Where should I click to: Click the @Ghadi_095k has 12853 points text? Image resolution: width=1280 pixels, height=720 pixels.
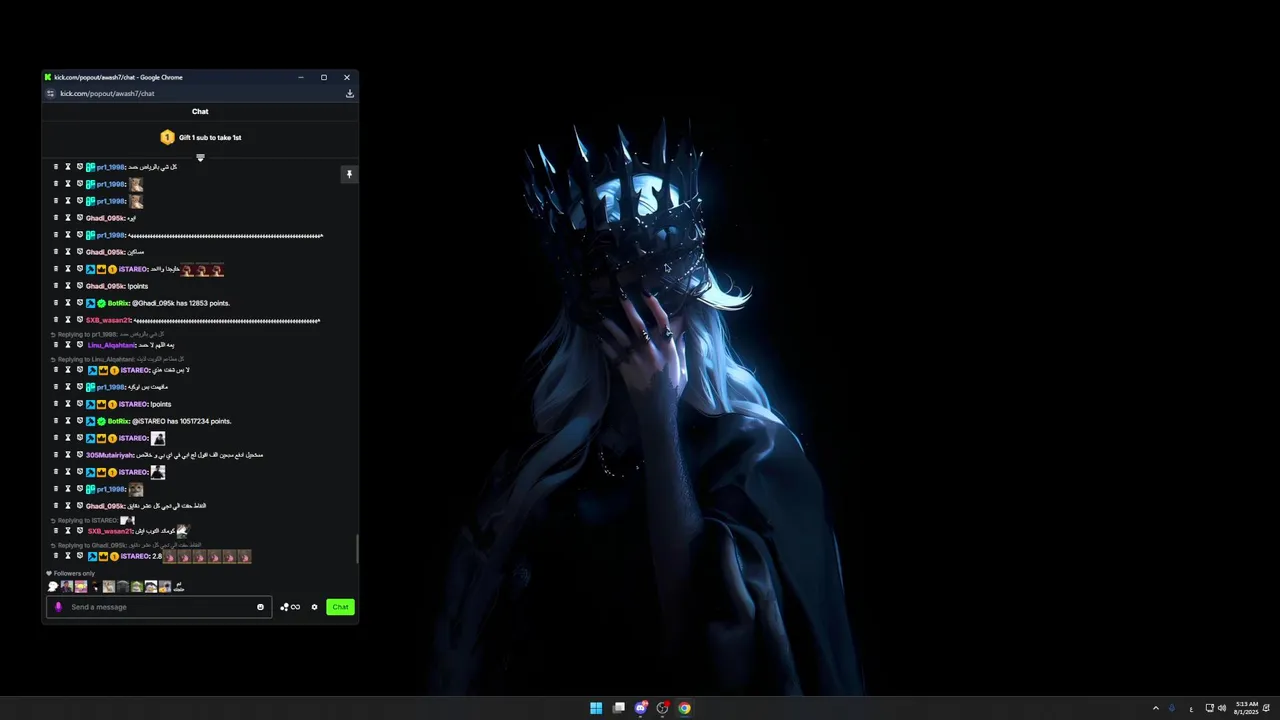pos(180,303)
